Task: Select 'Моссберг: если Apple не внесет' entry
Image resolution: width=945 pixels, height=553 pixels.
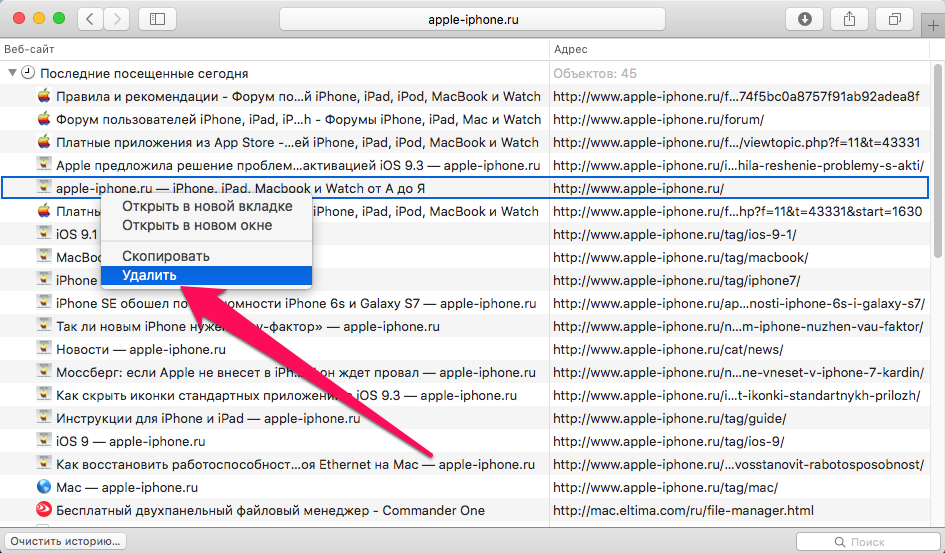Action: tap(296, 372)
